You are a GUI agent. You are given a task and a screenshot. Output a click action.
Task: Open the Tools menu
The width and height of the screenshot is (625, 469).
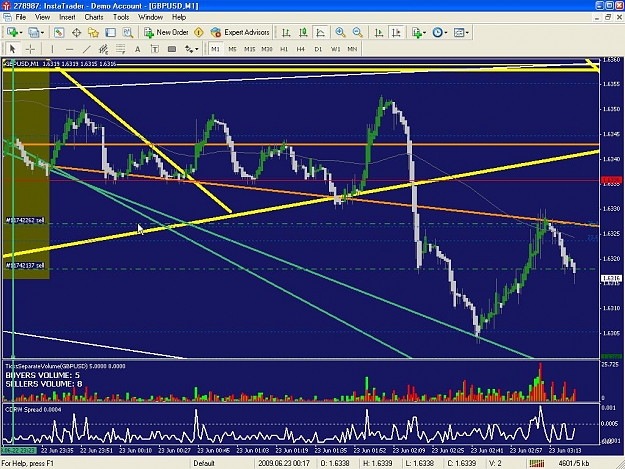[121, 17]
